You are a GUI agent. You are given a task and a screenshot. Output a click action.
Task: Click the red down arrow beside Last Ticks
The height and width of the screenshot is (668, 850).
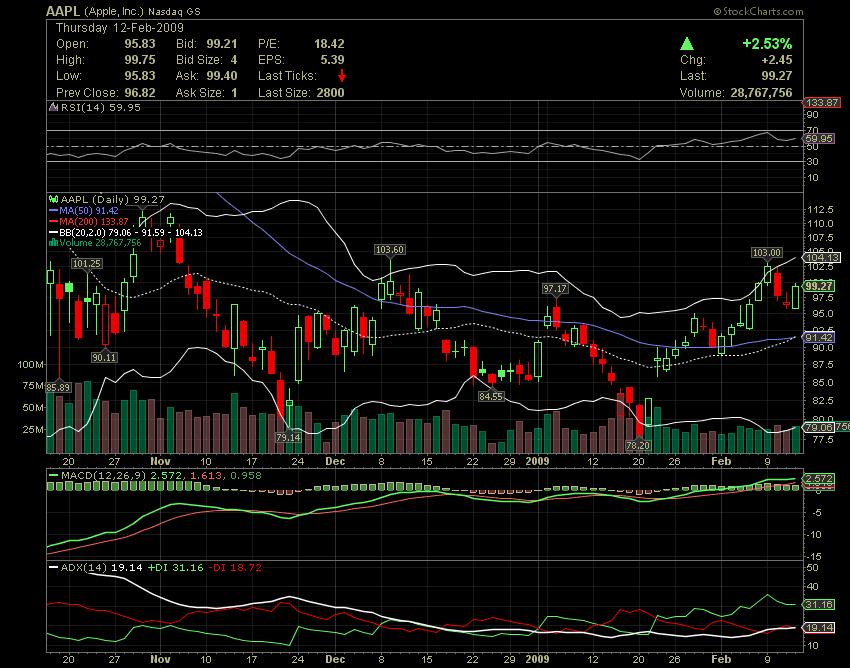(342, 76)
